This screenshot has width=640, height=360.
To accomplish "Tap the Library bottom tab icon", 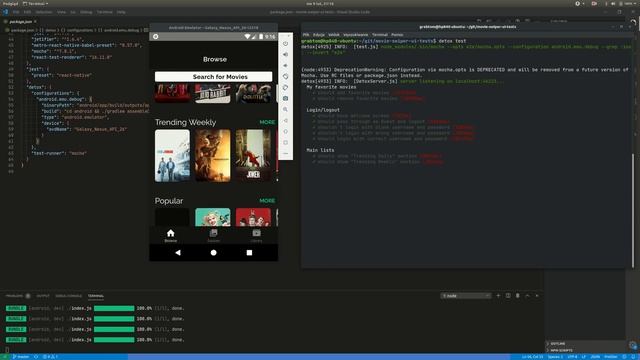I will click(256, 233).
